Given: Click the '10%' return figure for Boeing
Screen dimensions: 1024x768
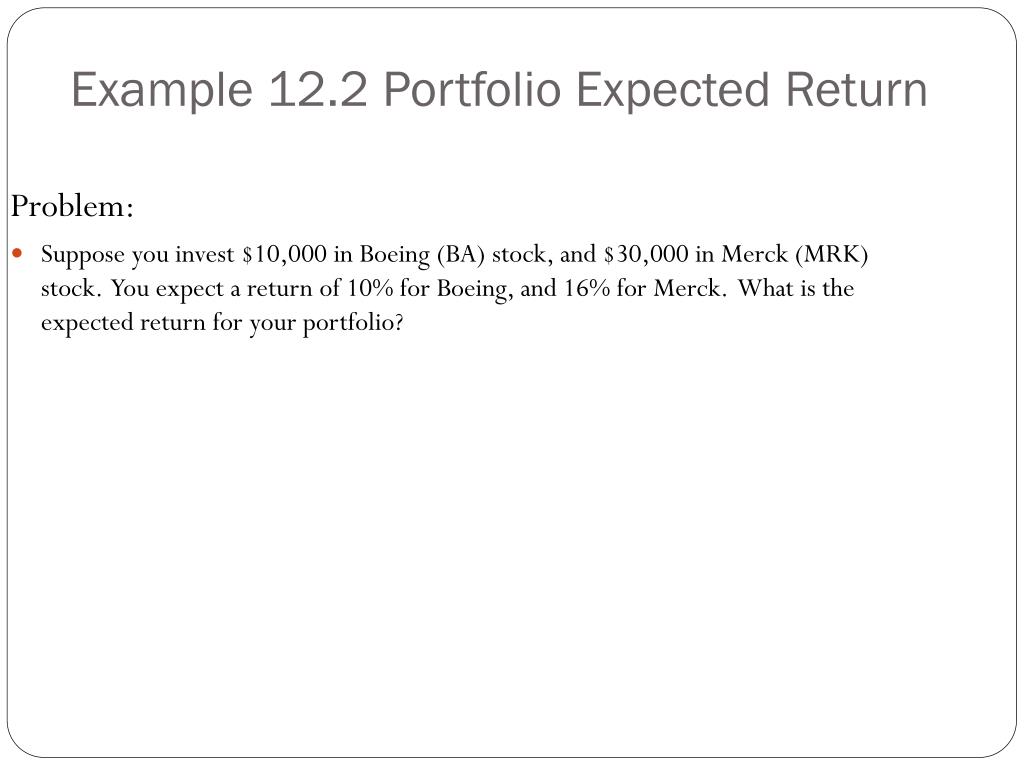Looking at the screenshot, I should pyautogui.click(x=370, y=288).
